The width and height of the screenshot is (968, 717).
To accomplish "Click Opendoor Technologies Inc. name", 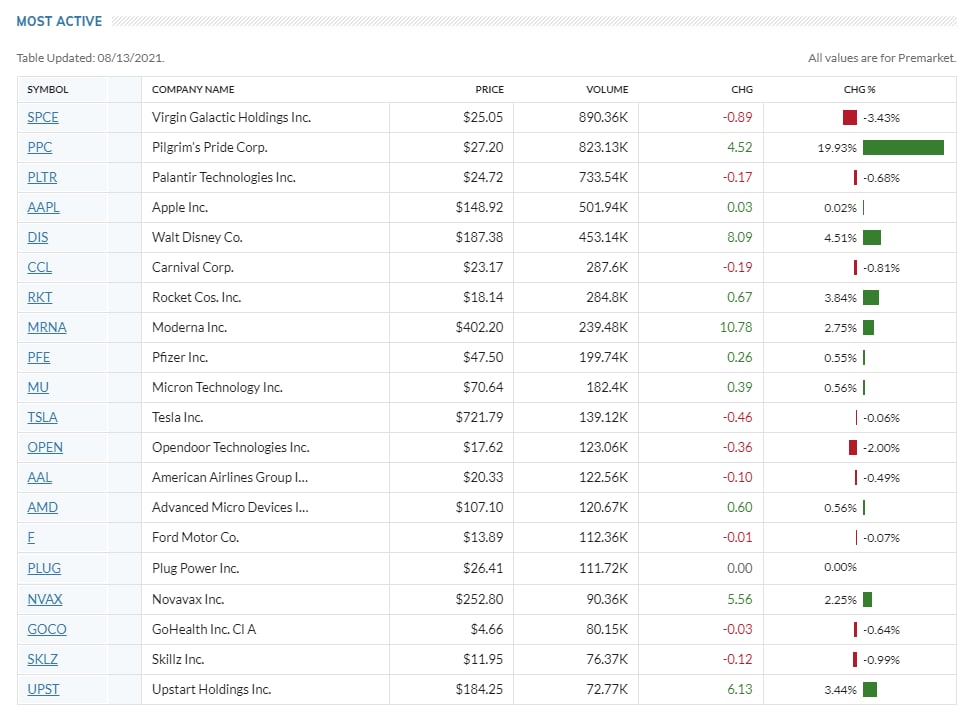I will [231, 447].
